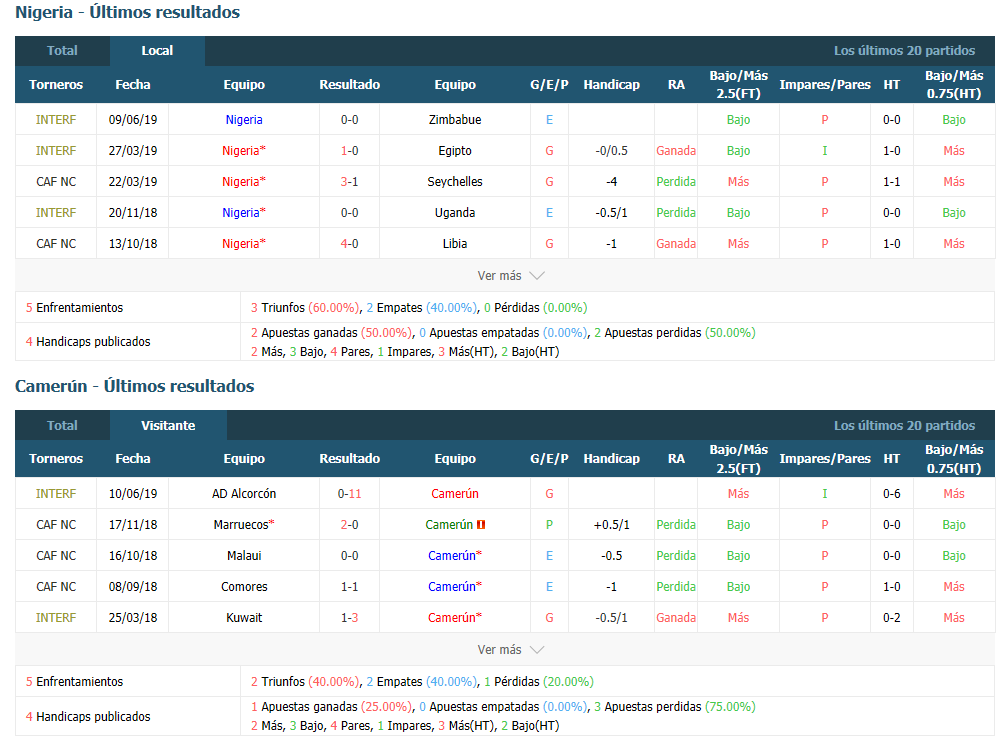Click the 0-11 result of AD Alcorcón
Viewport: 1005px width, 742px height.
349,494
